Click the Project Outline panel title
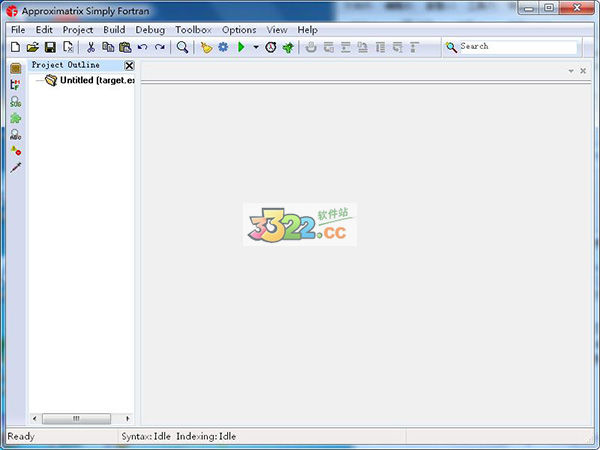The width and height of the screenshot is (600, 450). point(65,65)
